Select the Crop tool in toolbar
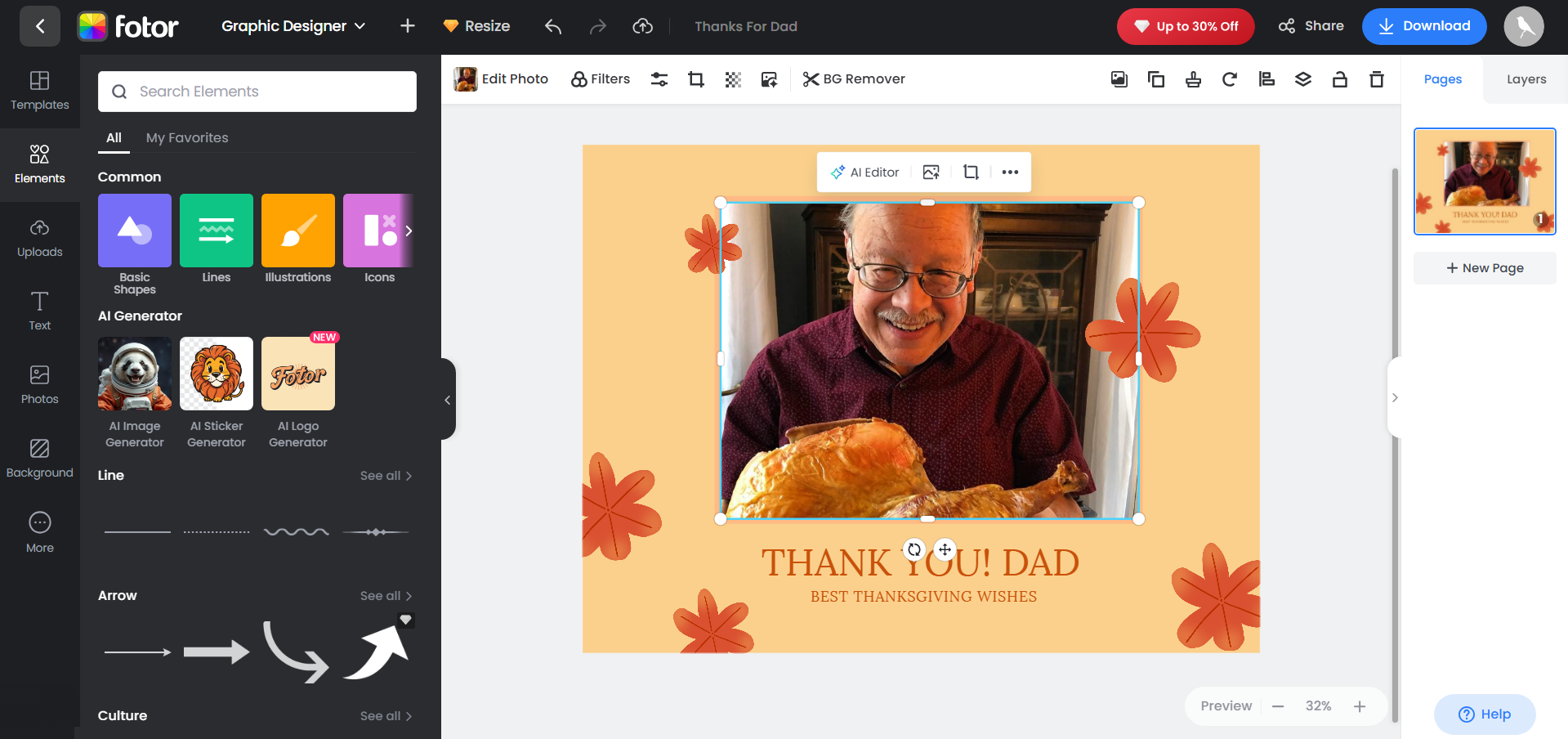Screen dimensions: 1568x739 coord(696,79)
